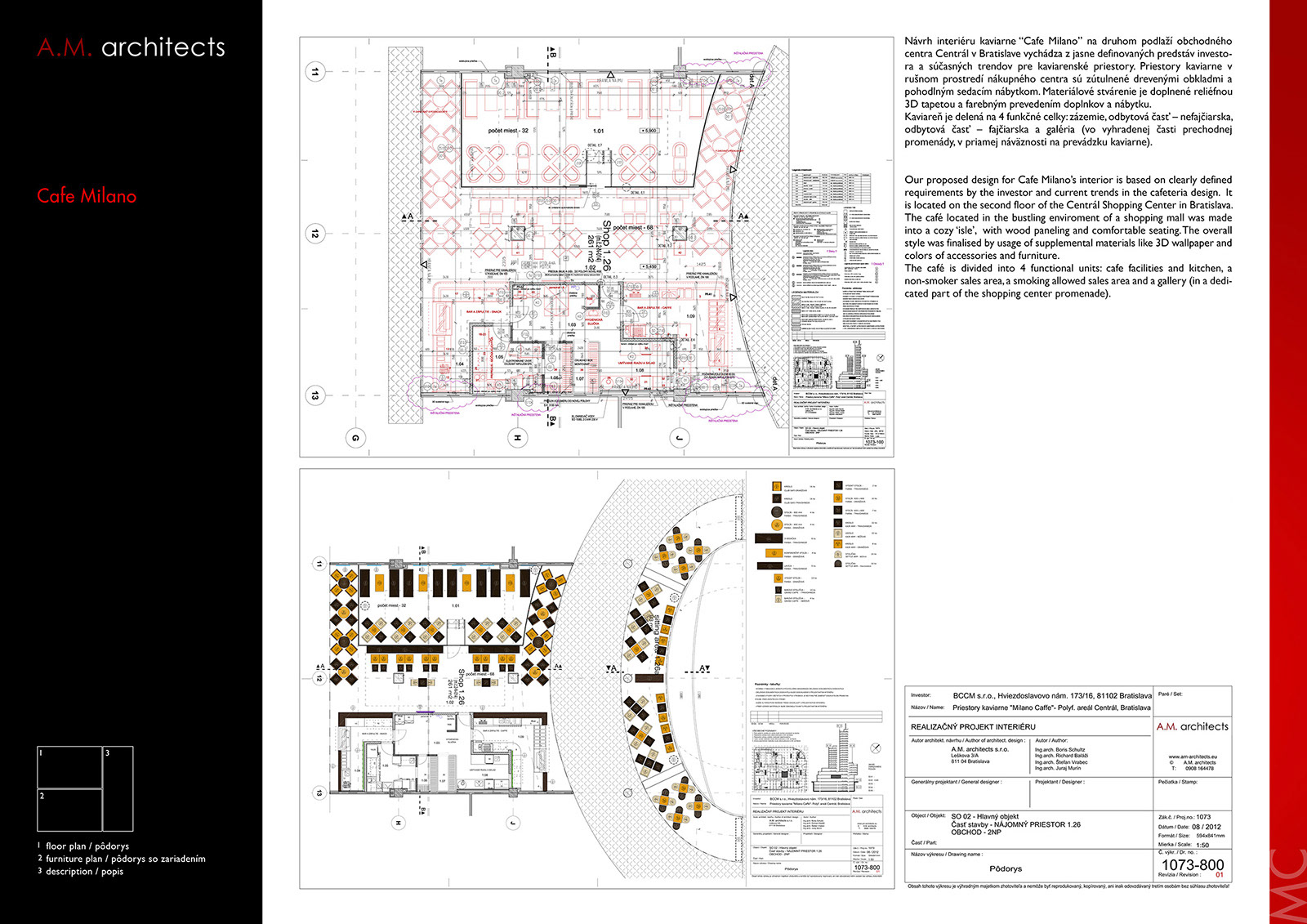The height and width of the screenshot is (924, 1307).
Task: Click 'počet miest - 32' label on the upper floor plan
Action: click(x=509, y=131)
